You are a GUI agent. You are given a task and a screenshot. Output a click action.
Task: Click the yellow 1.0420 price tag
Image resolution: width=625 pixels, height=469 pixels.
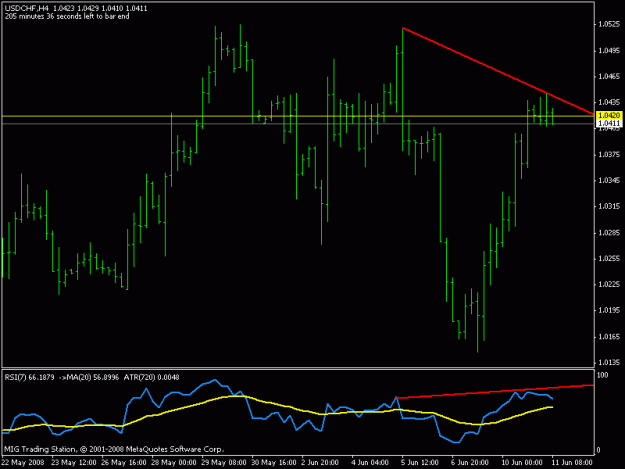[x=609, y=115]
